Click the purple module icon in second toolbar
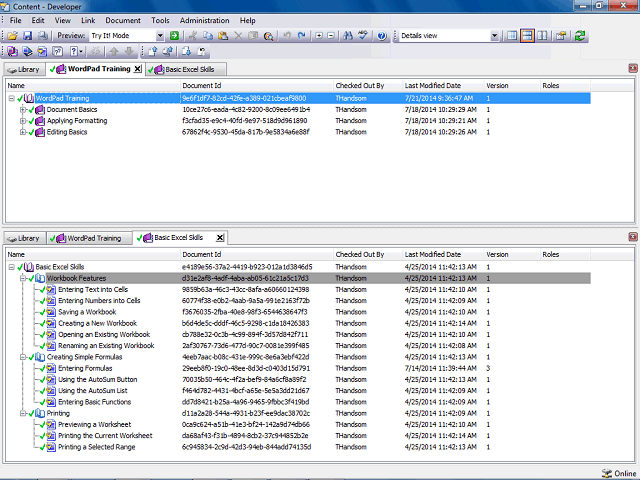This screenshot has height=480, width=640. click(x=12, y=51)
